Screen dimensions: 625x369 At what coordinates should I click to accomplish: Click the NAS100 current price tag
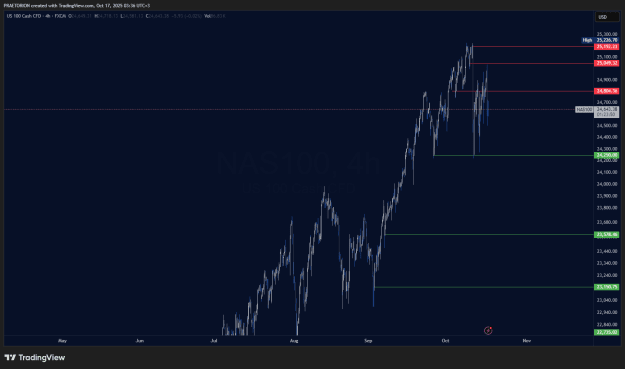coord(584,109)
